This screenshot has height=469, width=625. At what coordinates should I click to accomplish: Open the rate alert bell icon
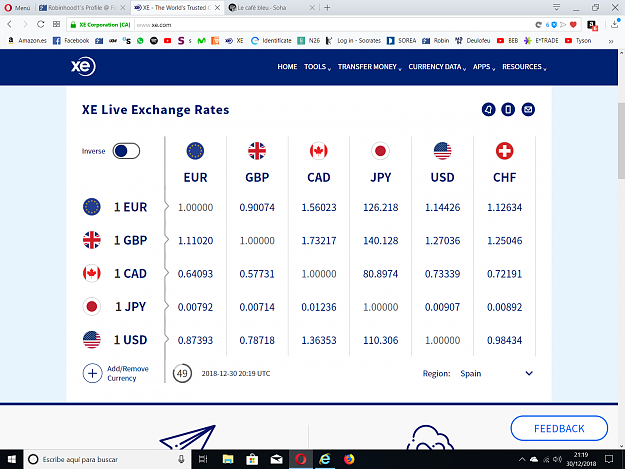click(488, 110)
